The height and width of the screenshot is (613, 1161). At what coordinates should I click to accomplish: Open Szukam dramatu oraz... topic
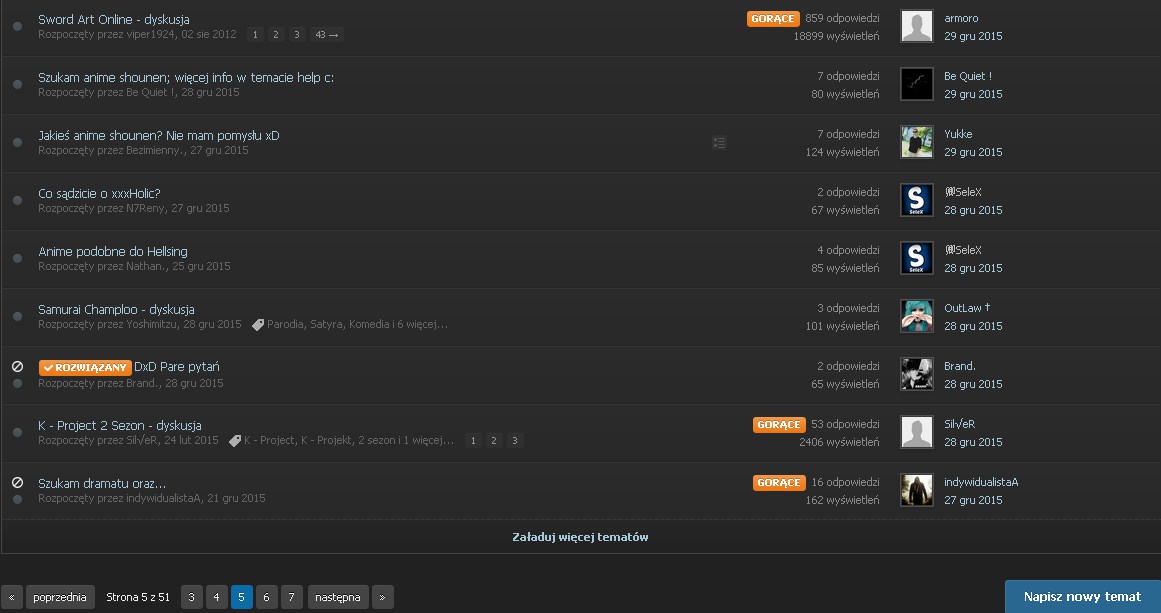pyautogui.click(x=102, y=483)
